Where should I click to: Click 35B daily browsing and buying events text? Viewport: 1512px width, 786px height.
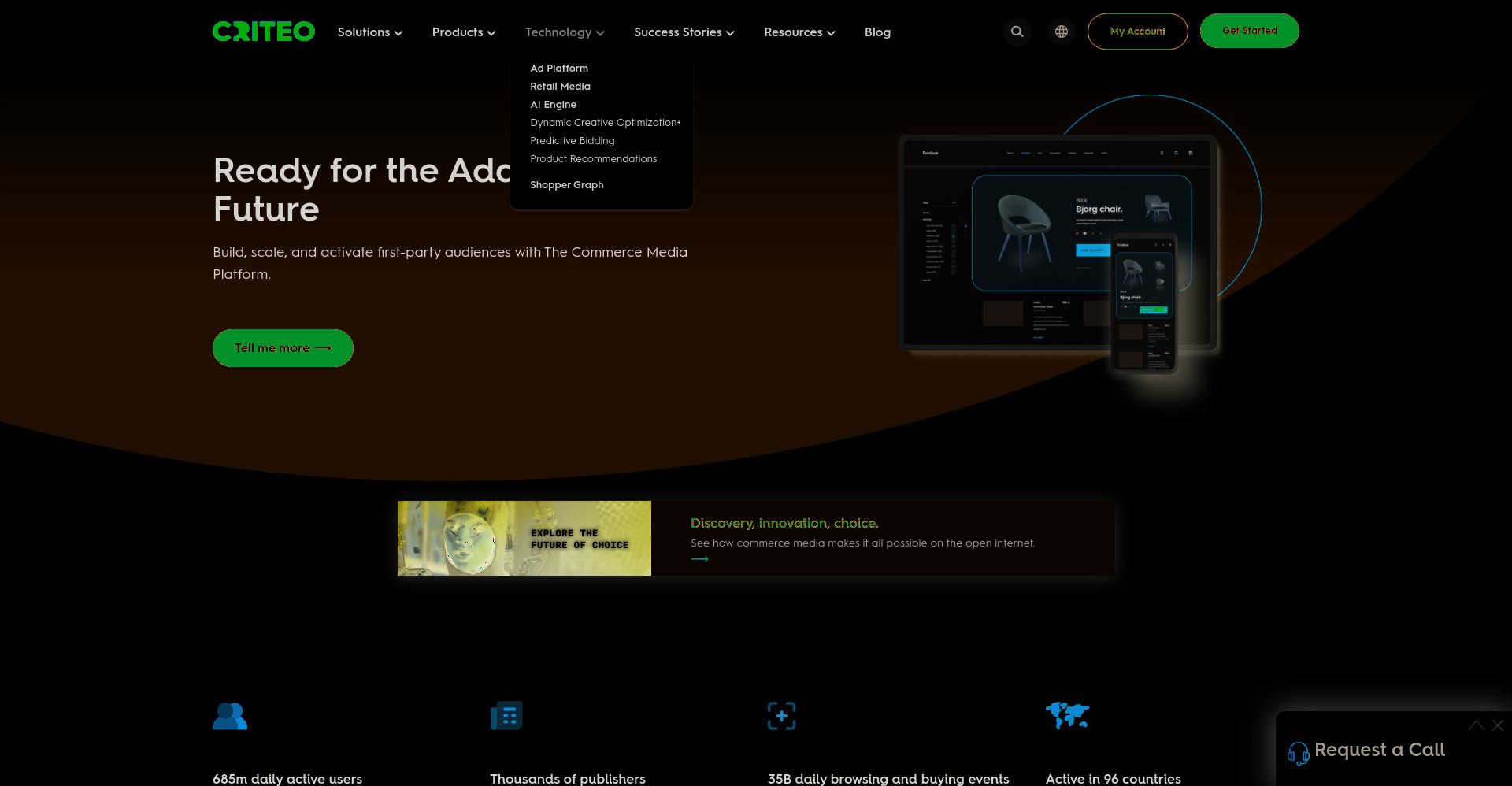(888, 779)
